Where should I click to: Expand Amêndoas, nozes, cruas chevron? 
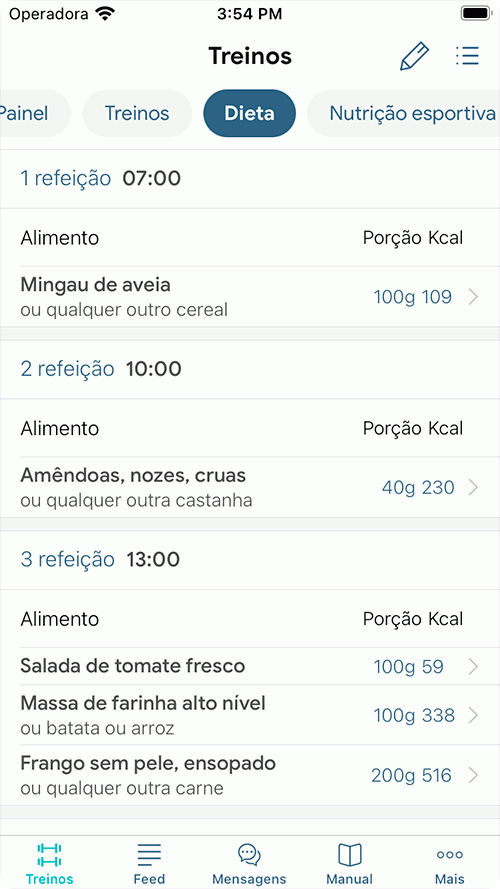coord(474,488)
